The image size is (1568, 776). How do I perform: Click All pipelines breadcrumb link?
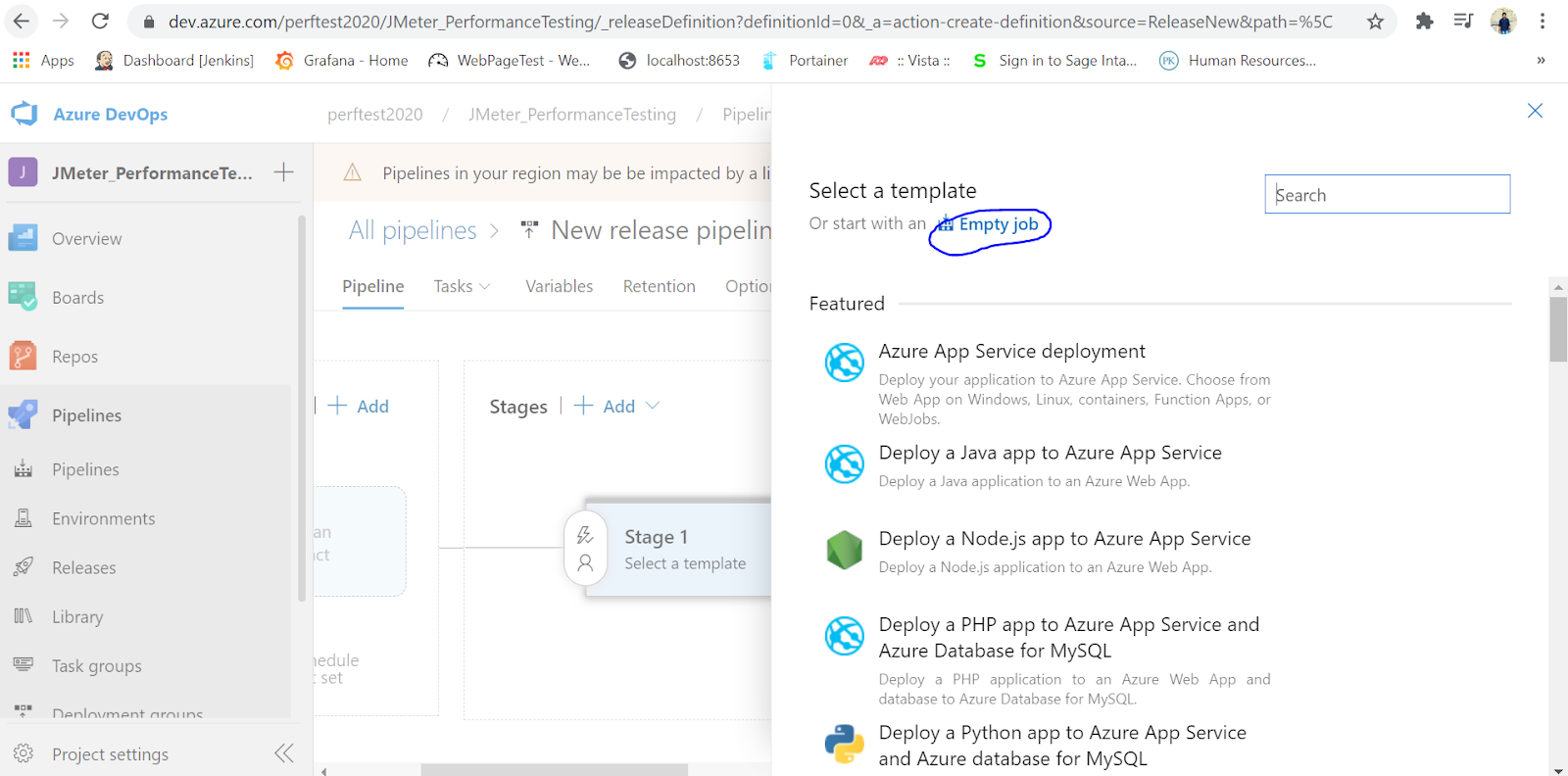[x=413, y=230]
